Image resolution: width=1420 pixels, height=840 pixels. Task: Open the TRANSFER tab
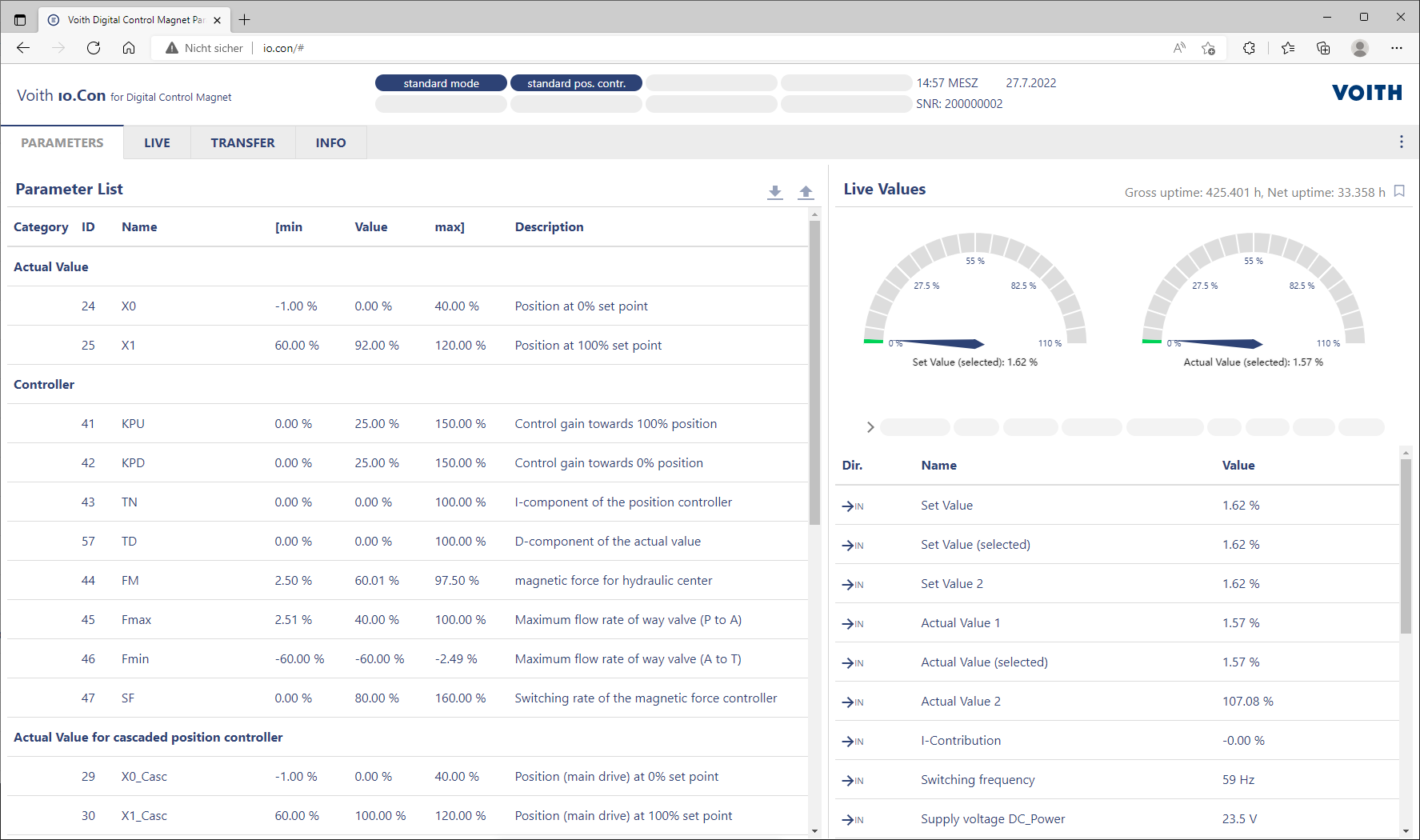[x=242, y=142]
